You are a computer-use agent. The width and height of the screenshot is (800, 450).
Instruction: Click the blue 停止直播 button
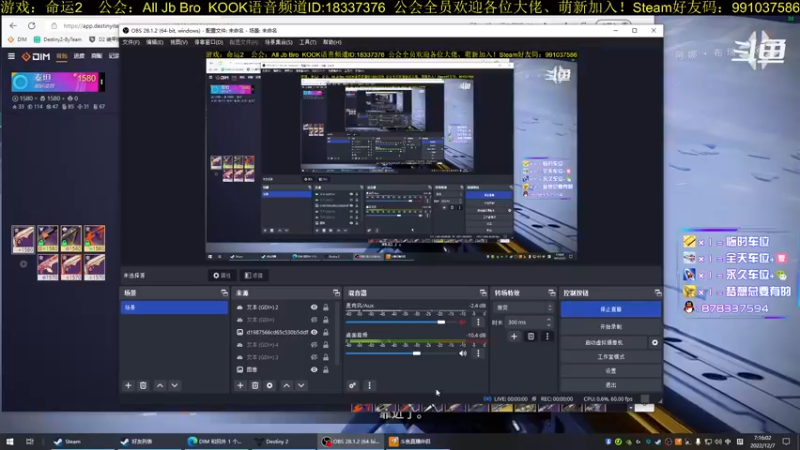[611, 309]
